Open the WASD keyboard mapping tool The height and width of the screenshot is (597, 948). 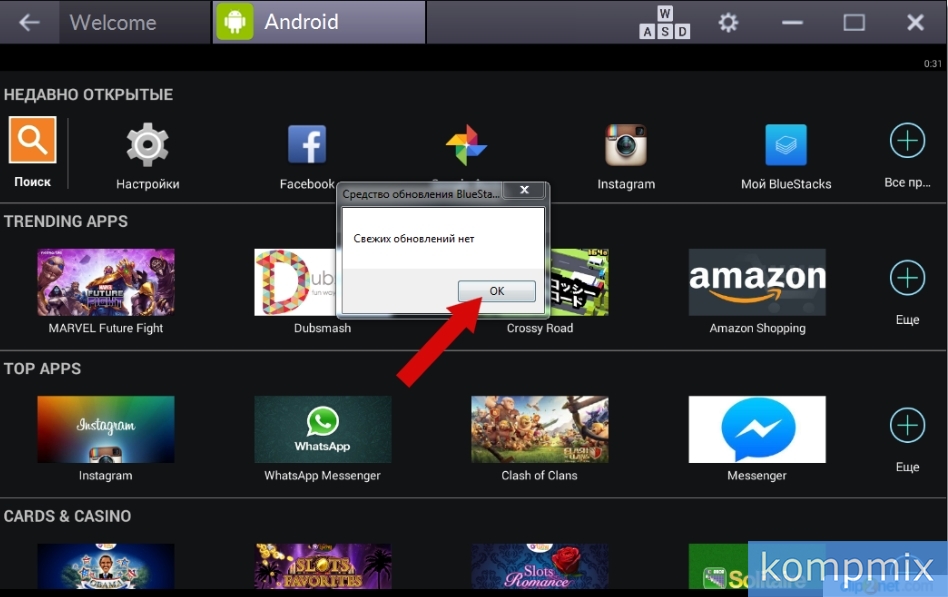[664, 23]
